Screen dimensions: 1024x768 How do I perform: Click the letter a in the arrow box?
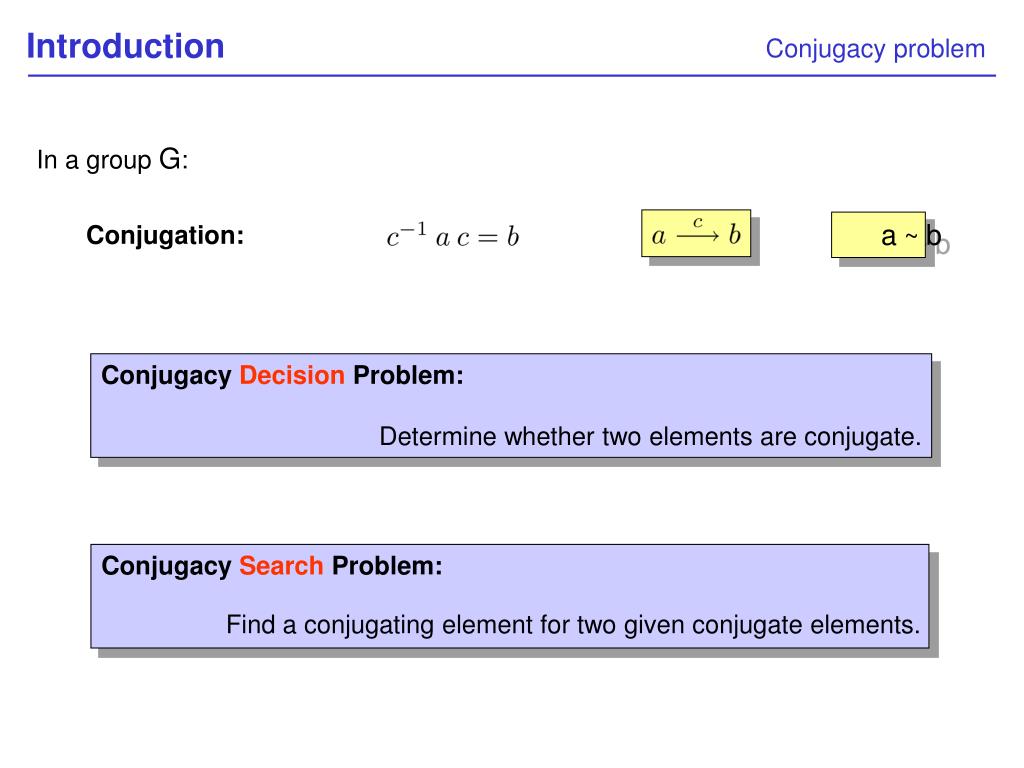pyautogui.click(x=659, y=236)
